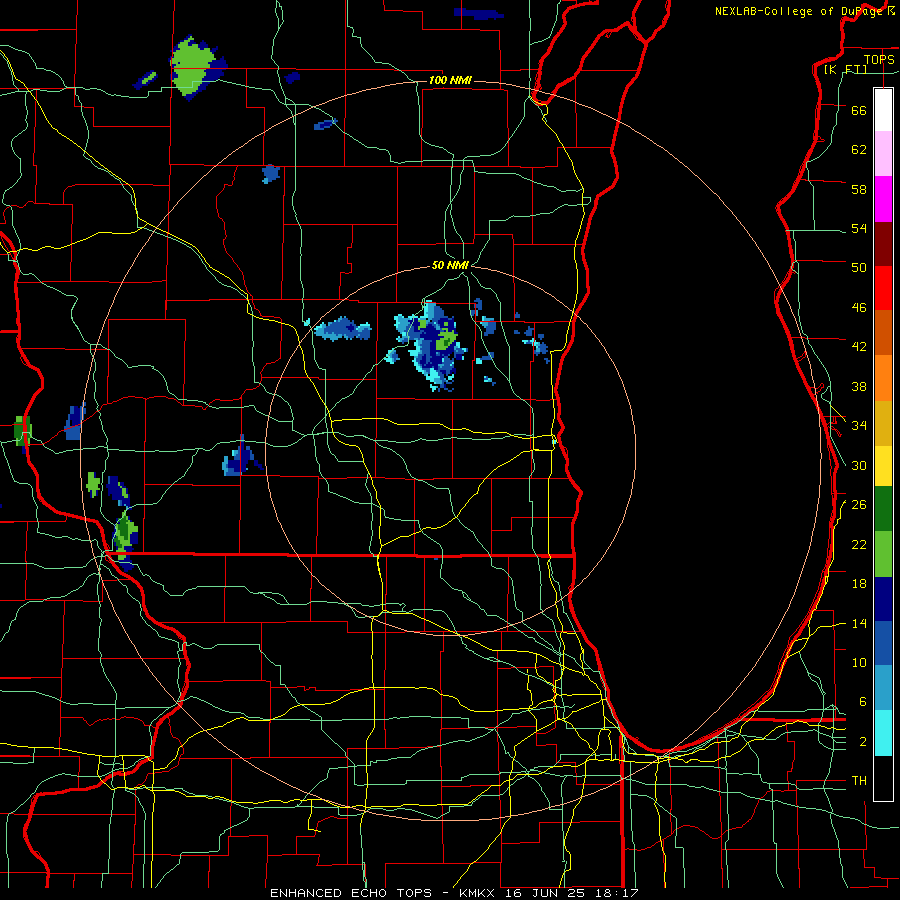900x900 pixels.
Task: Select the maroon legend color block
Action: click(883, 244)
